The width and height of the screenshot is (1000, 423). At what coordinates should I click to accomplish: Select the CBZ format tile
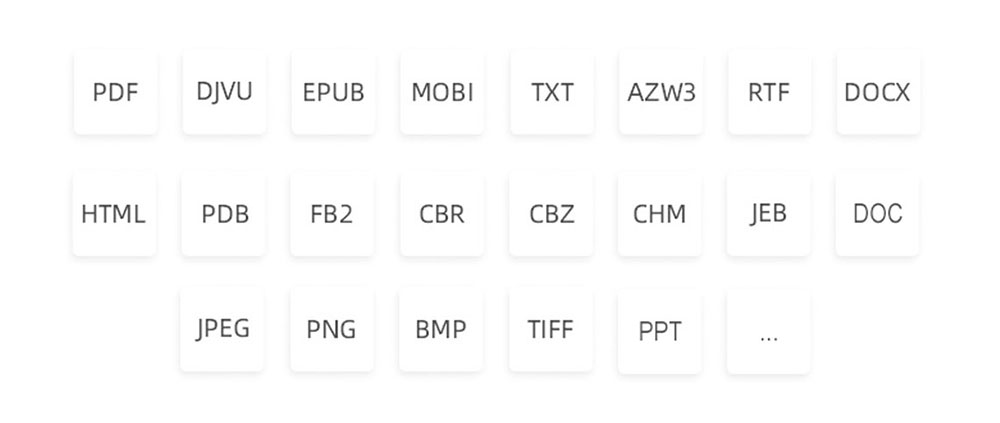(x=551, y=214)
